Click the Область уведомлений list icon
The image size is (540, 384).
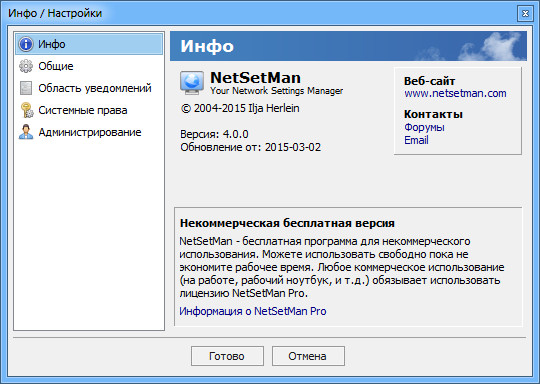point(26,88)
